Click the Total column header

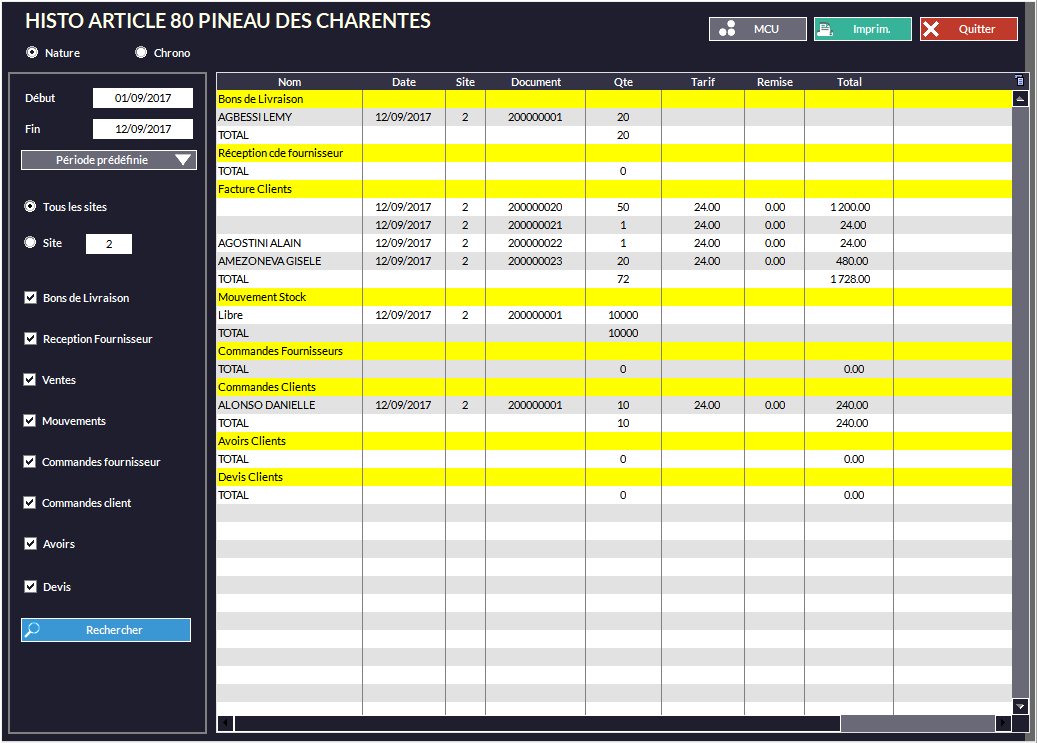849,82
